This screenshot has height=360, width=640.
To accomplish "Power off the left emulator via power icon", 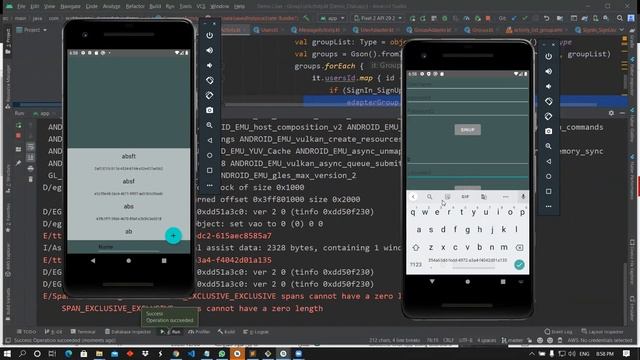I will click(x=209, y=36).
